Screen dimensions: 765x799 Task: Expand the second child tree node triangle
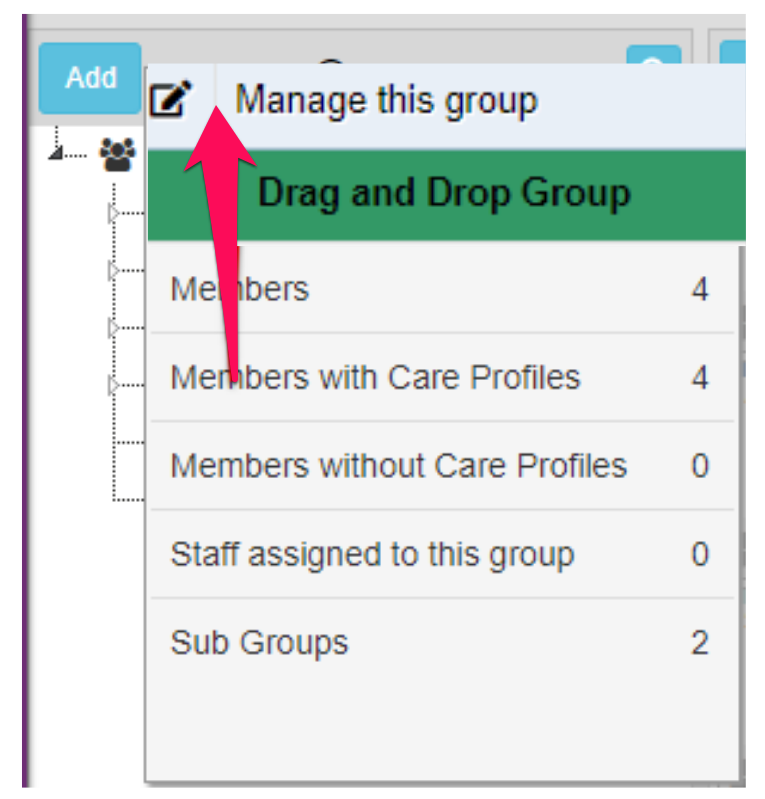coord(113,270)
